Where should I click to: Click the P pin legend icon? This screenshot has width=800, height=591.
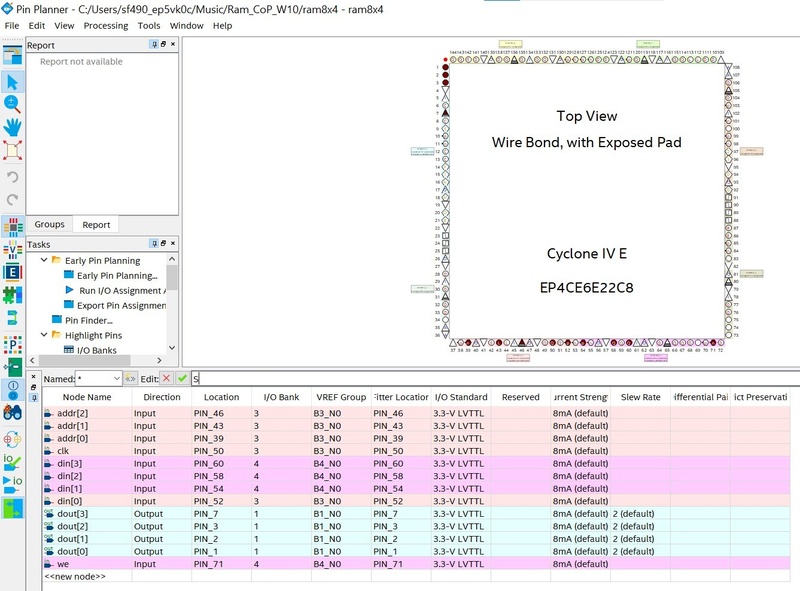tap(13, 344)
